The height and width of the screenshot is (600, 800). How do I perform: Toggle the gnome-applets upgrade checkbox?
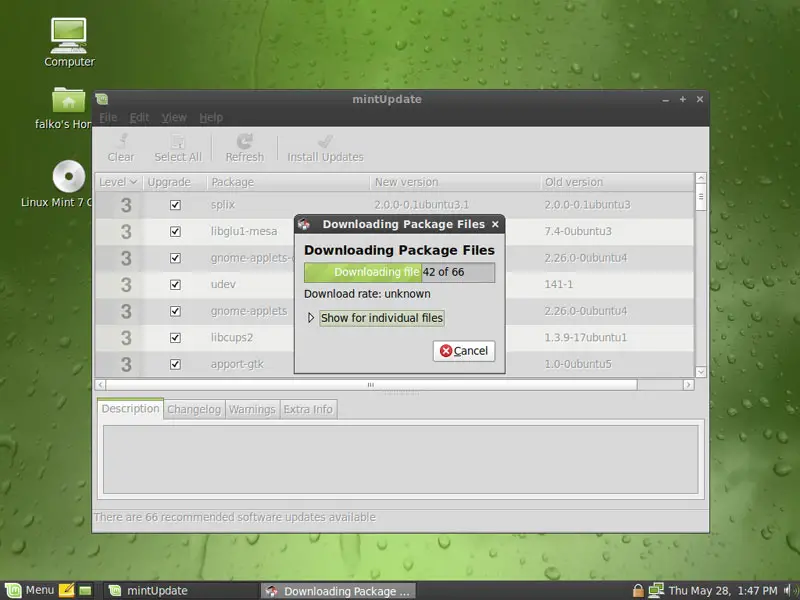(x=175, y=311)
